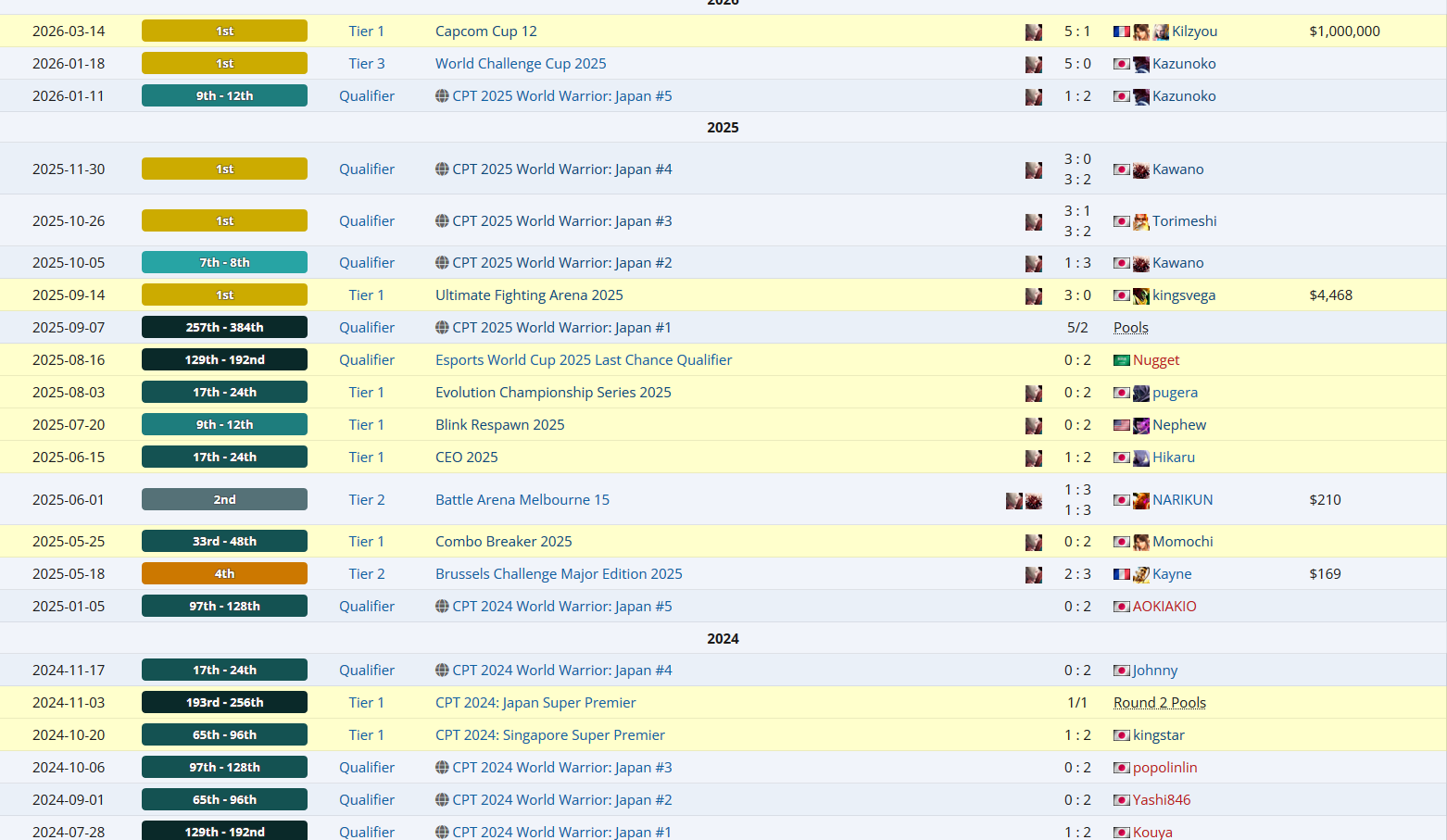Screen dimensions: 1447x840
Task: Open Esports World Cup 2025 Last Chance Qualifier
Action: click(584, 360)
